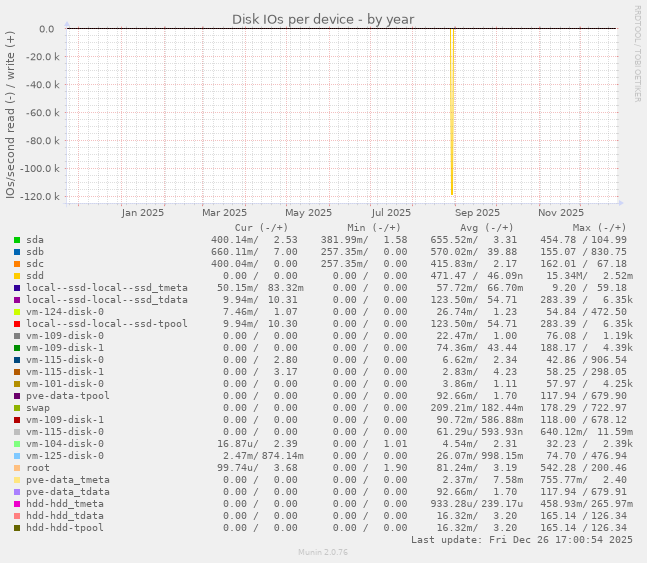Click the purple local--ssd-local--ssd_tdata legend square
This screenshot has height=563, width=647.
(17, 300)
